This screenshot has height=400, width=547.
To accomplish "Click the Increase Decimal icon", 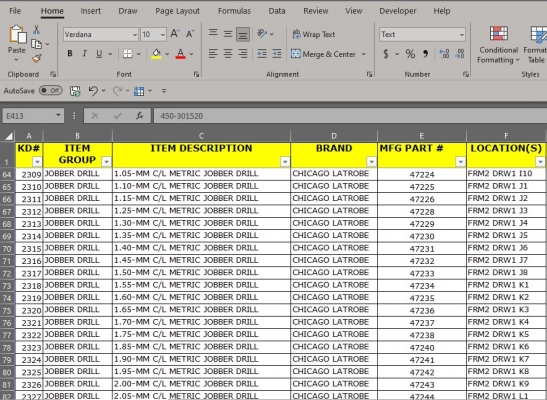I will [x=444, y=54].
